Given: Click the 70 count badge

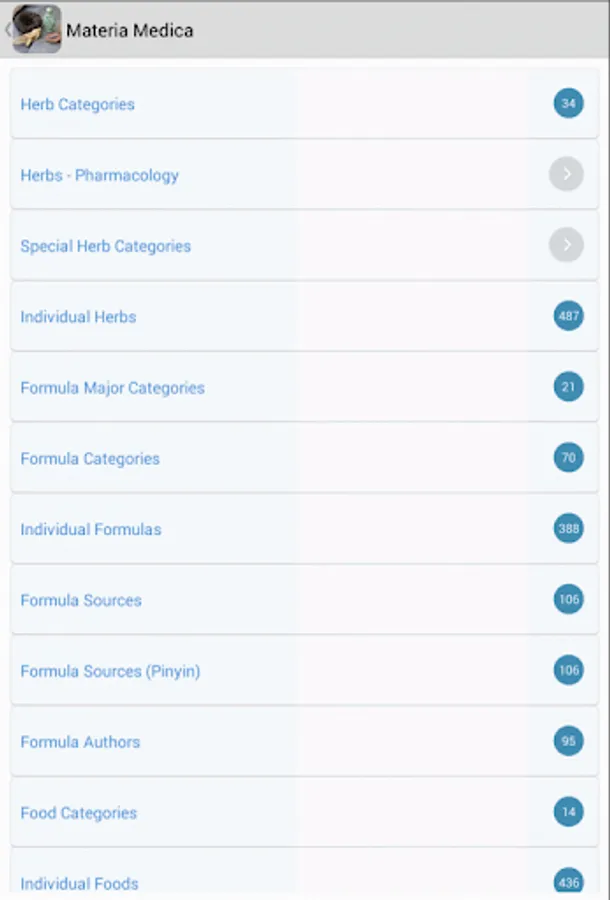Looking at the screenshot, I should click(568, 458).
